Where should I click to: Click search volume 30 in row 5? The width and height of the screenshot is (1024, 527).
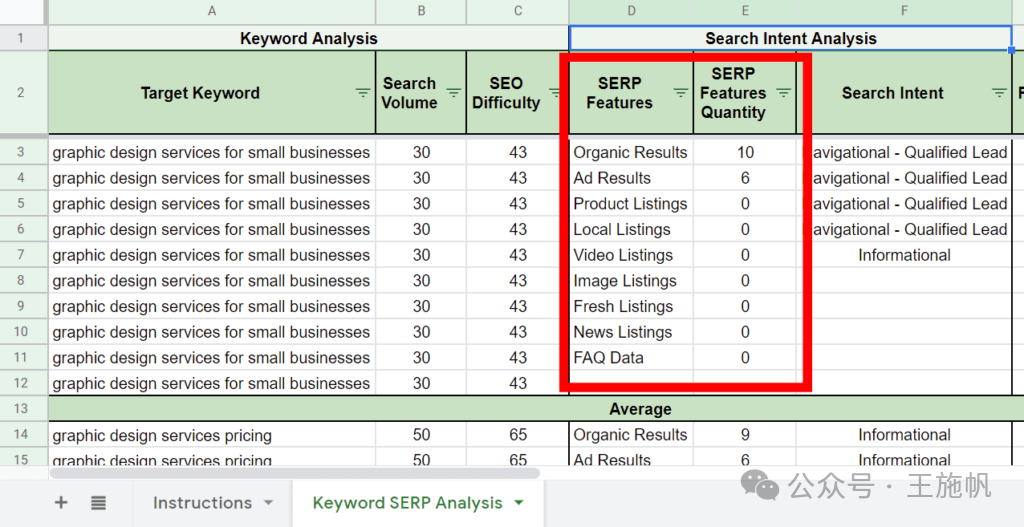421,204
